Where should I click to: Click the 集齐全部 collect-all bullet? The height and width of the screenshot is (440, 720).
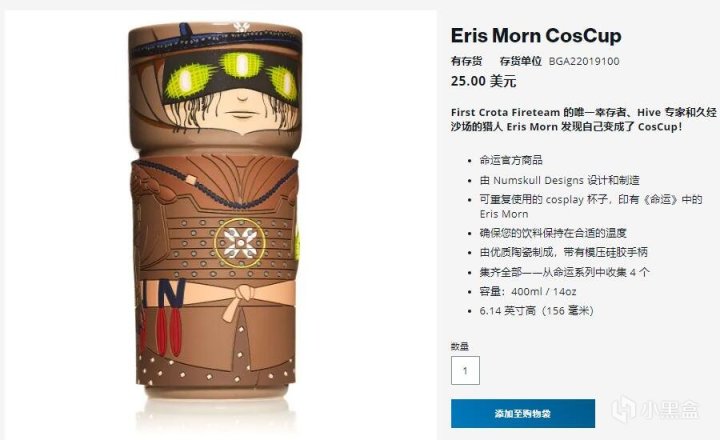(565, 272)
